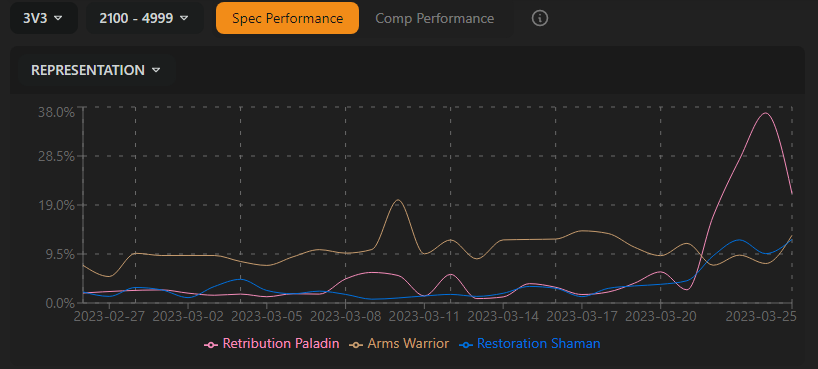Click the Retribution Paladin pink legend marker
Screen dimensions: 818x369
211,344
